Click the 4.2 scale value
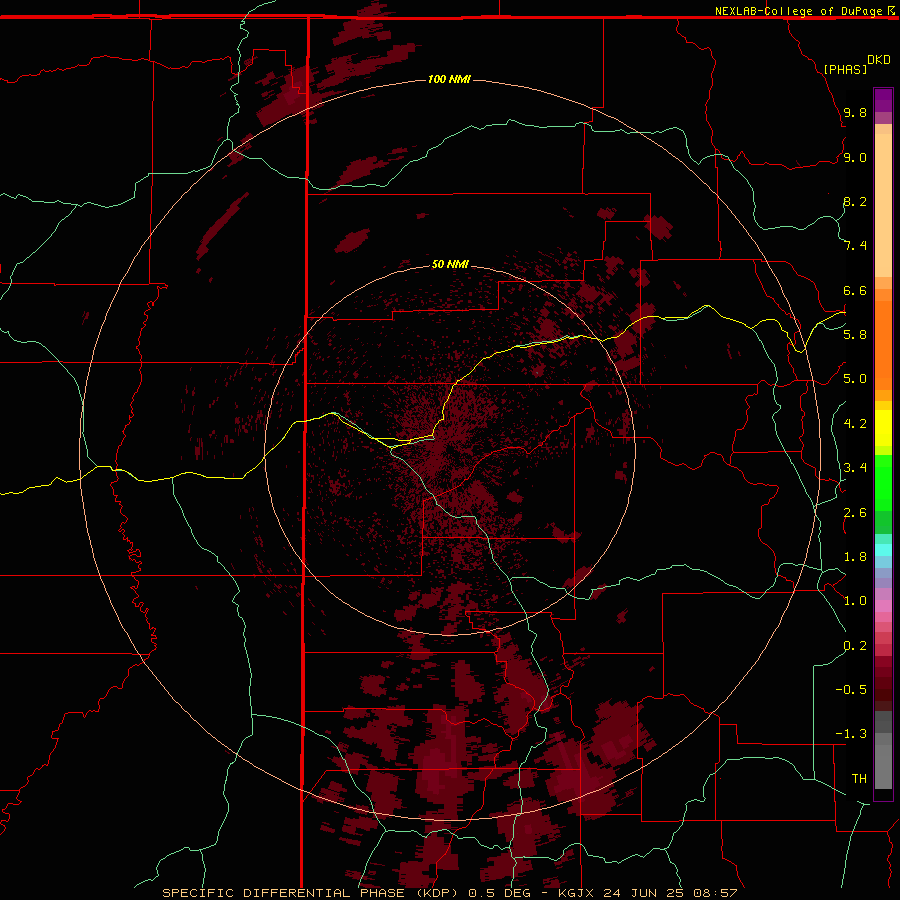 (855, 424)
